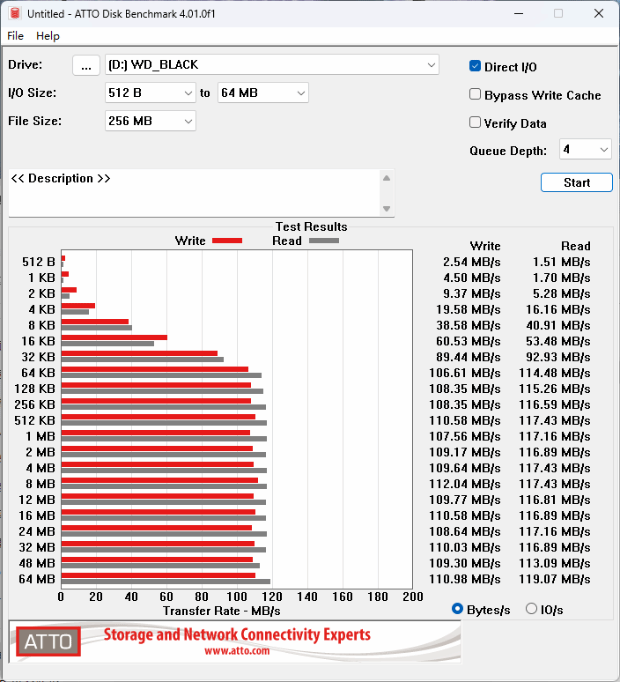Click the ATTO app icon in title bar

(x=15, y=13)
